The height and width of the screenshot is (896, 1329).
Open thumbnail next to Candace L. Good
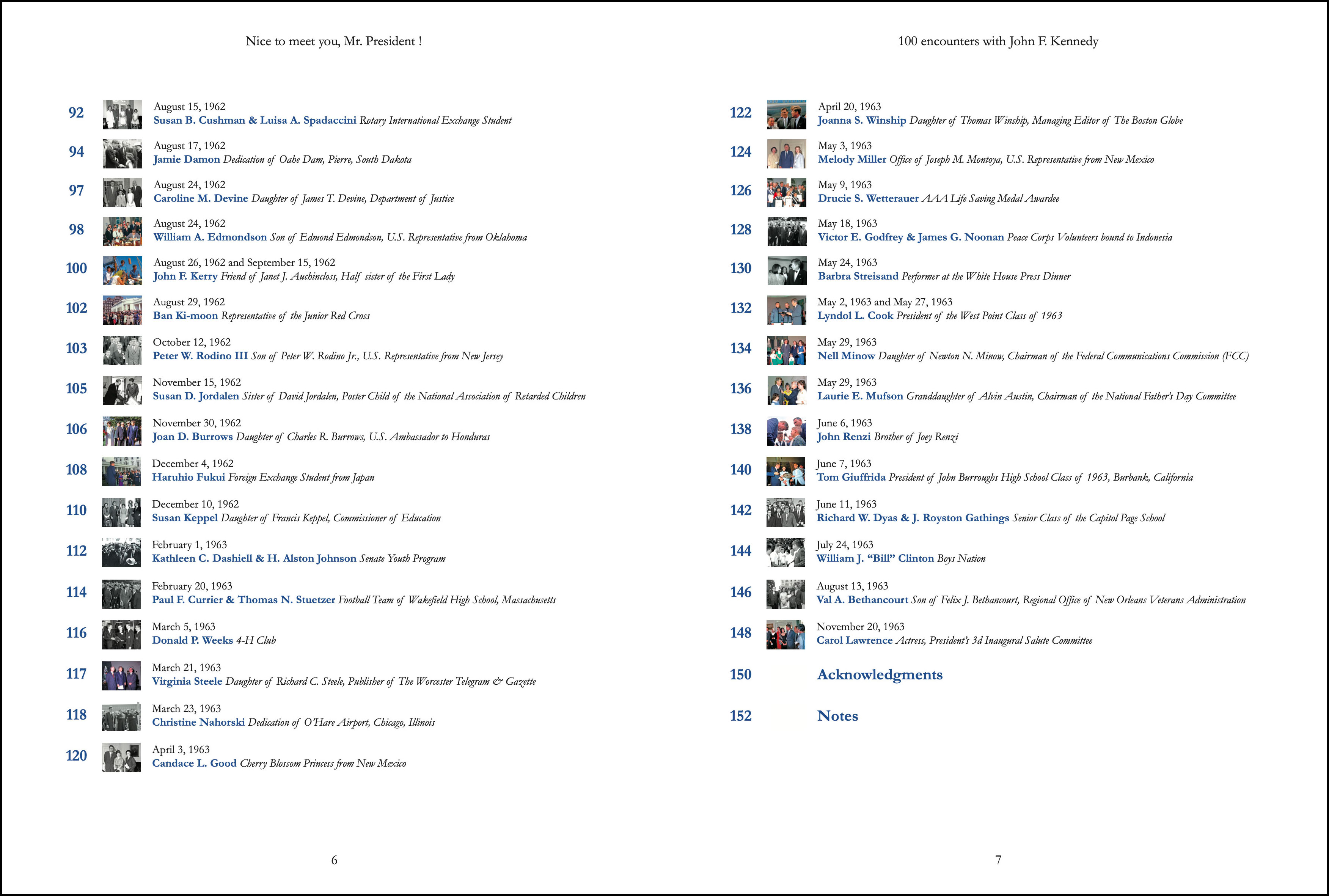[121, 757]
